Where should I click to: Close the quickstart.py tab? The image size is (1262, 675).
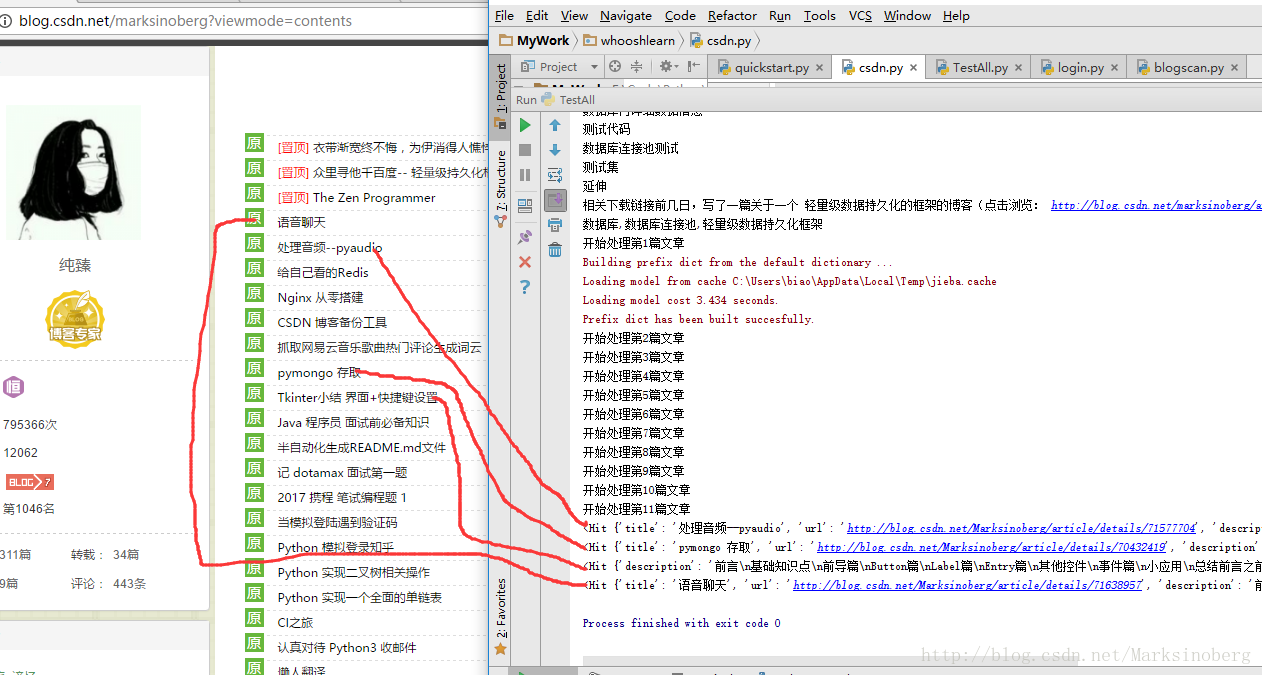click(x=819, y=68)
